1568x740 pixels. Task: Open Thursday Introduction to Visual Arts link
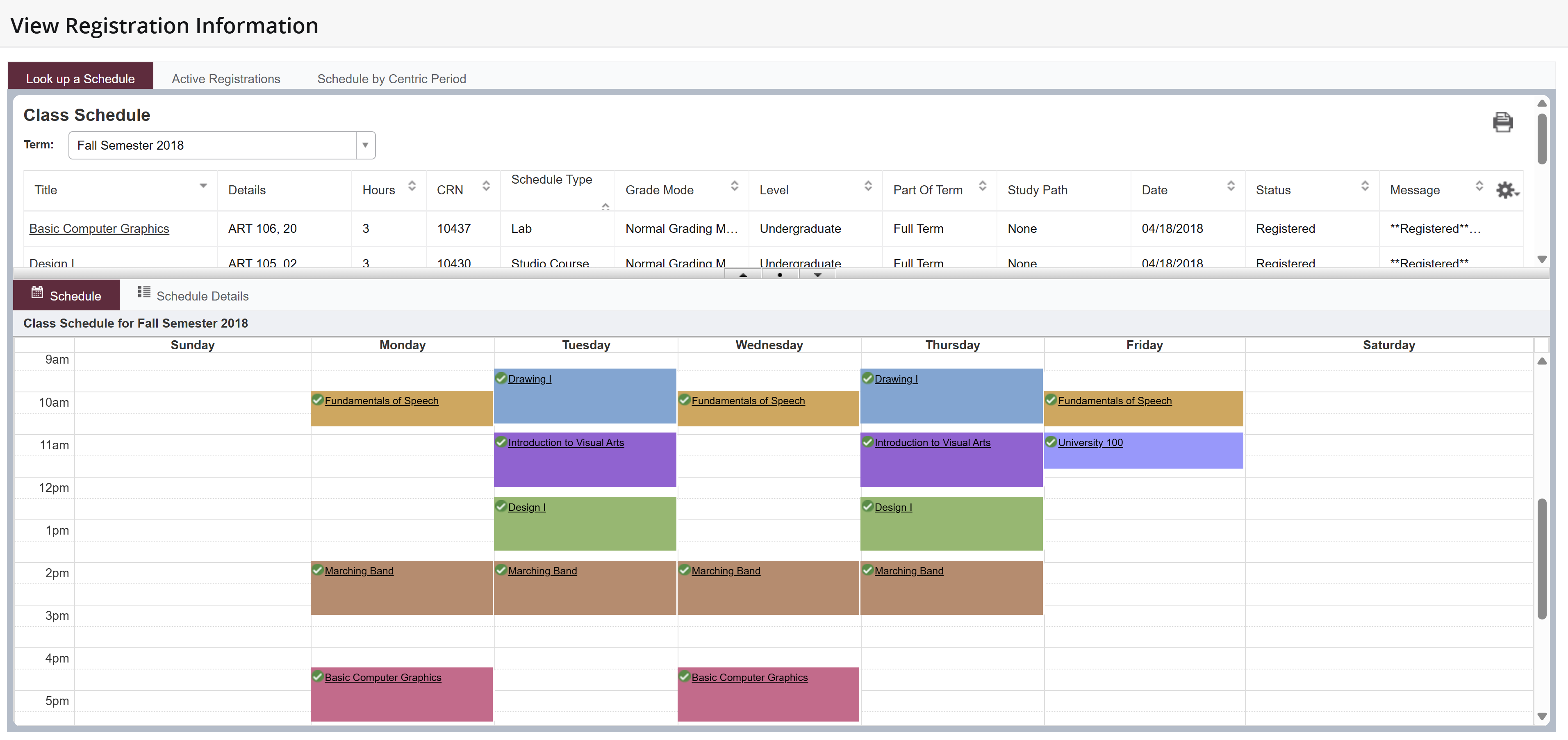[932, 442]
